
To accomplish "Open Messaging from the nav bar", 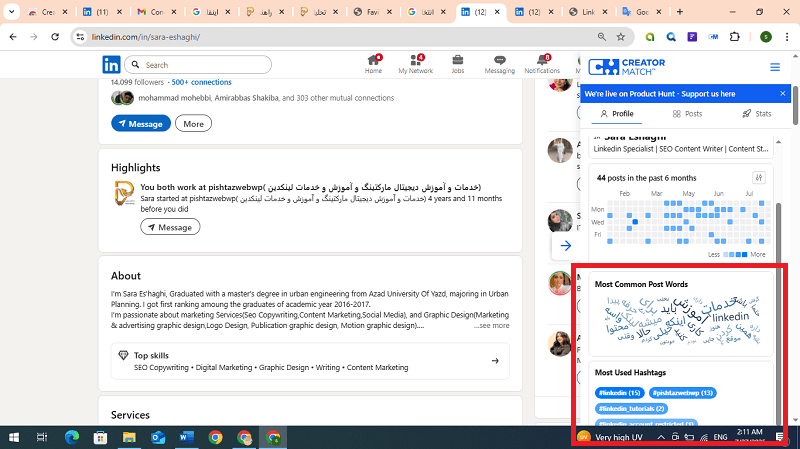I will click(x=499, y=64).
